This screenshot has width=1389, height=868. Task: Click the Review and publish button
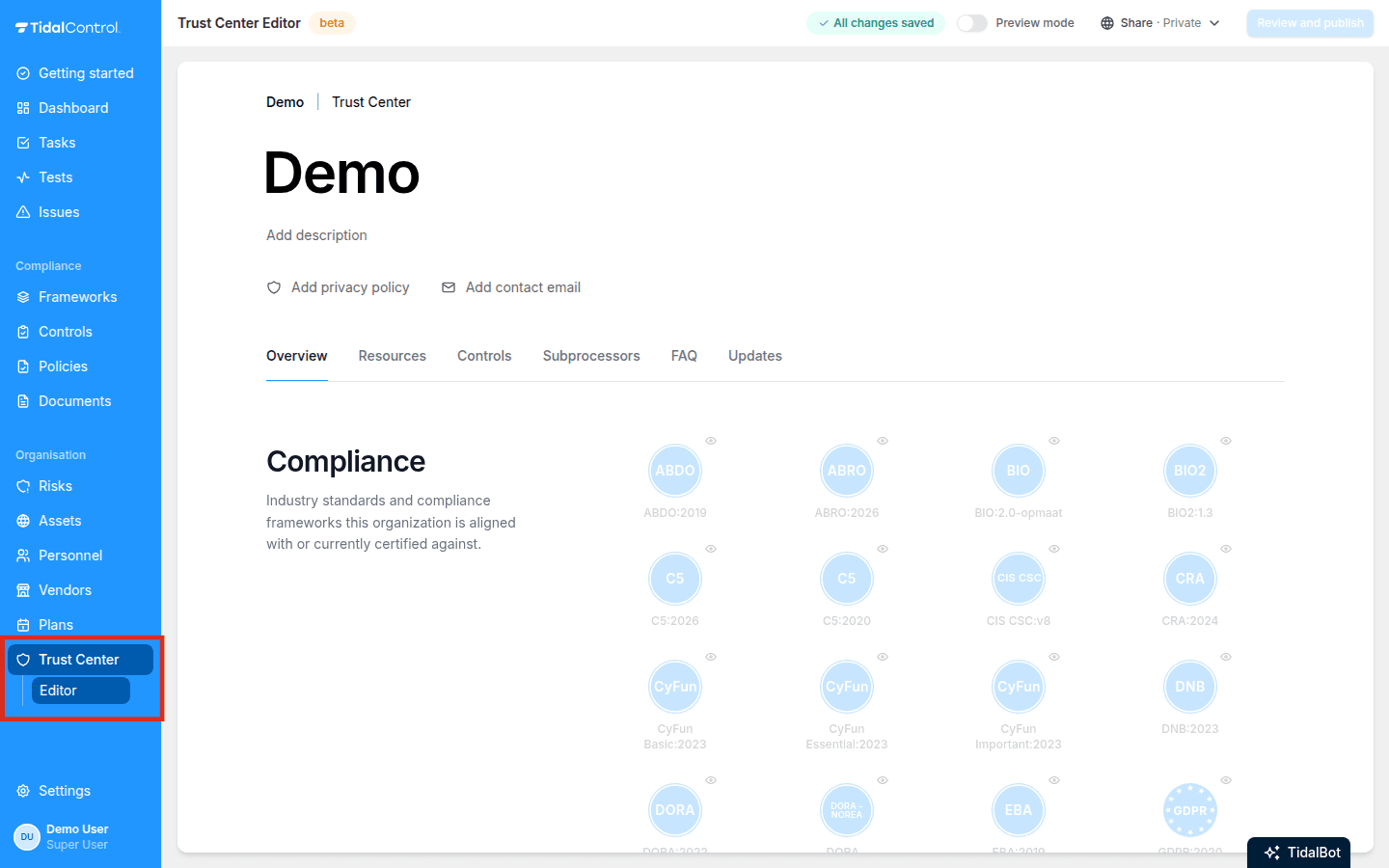tap(1310, 23)
